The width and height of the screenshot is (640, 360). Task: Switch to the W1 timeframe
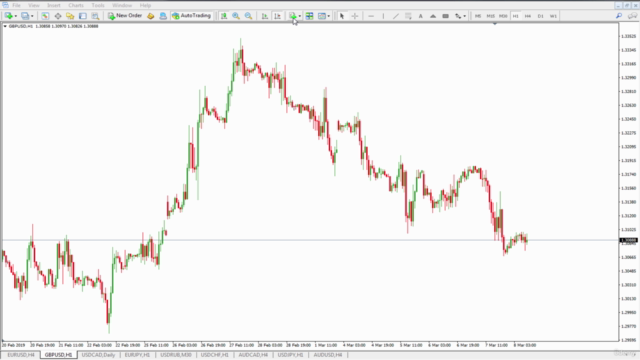click(553, 16)
